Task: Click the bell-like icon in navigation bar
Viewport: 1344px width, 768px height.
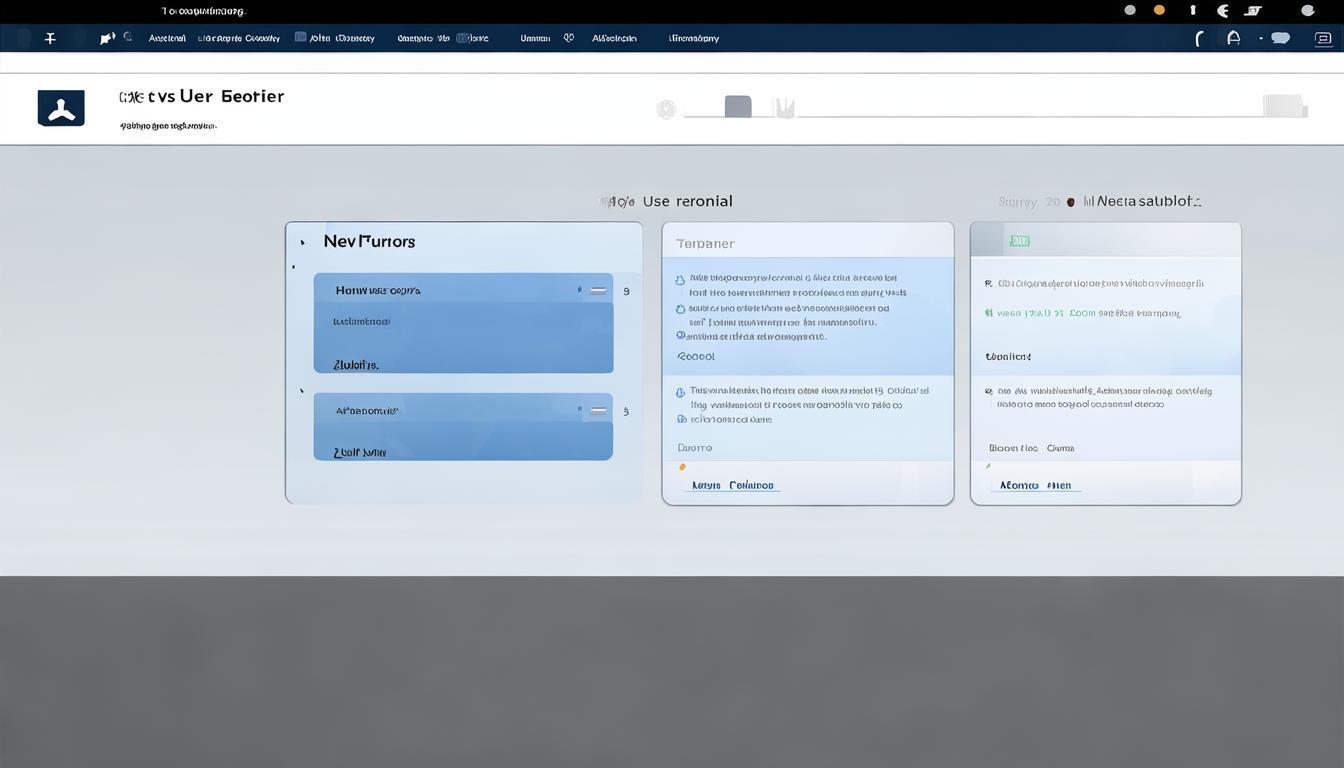Action: 1233,38
